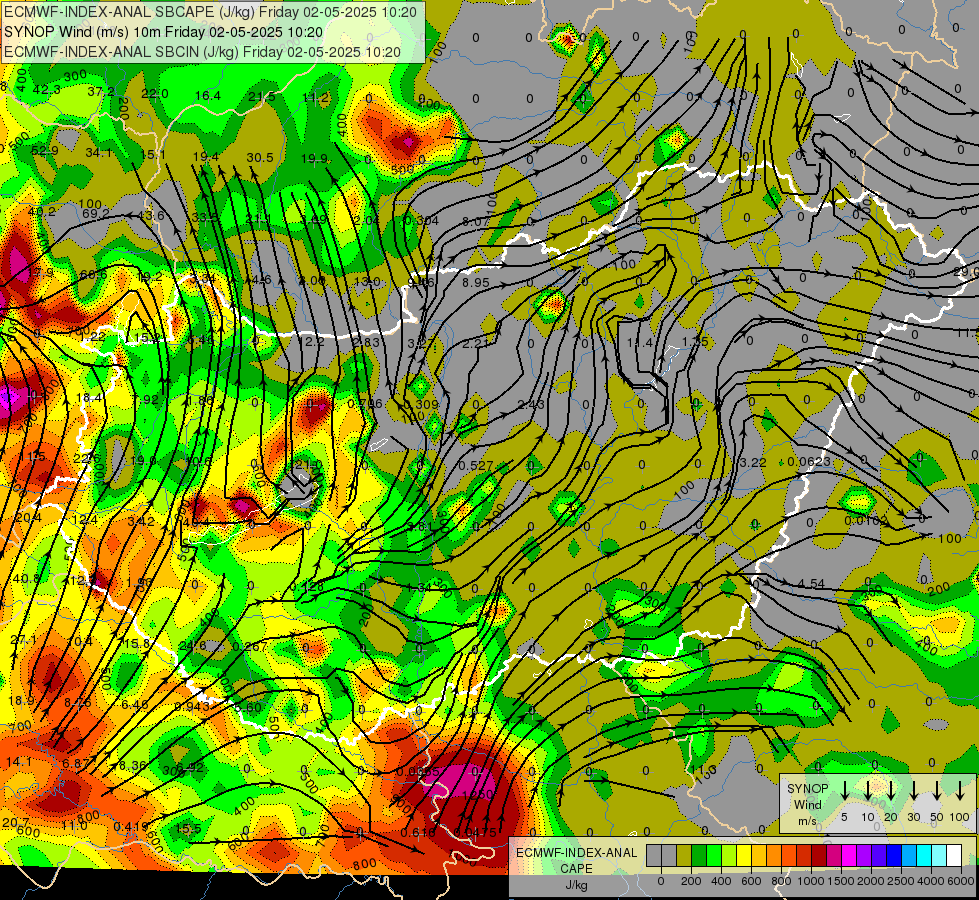Click the 2500 tick label on color scale
This screenshot has height=900, width=979.
coord(901,881)
